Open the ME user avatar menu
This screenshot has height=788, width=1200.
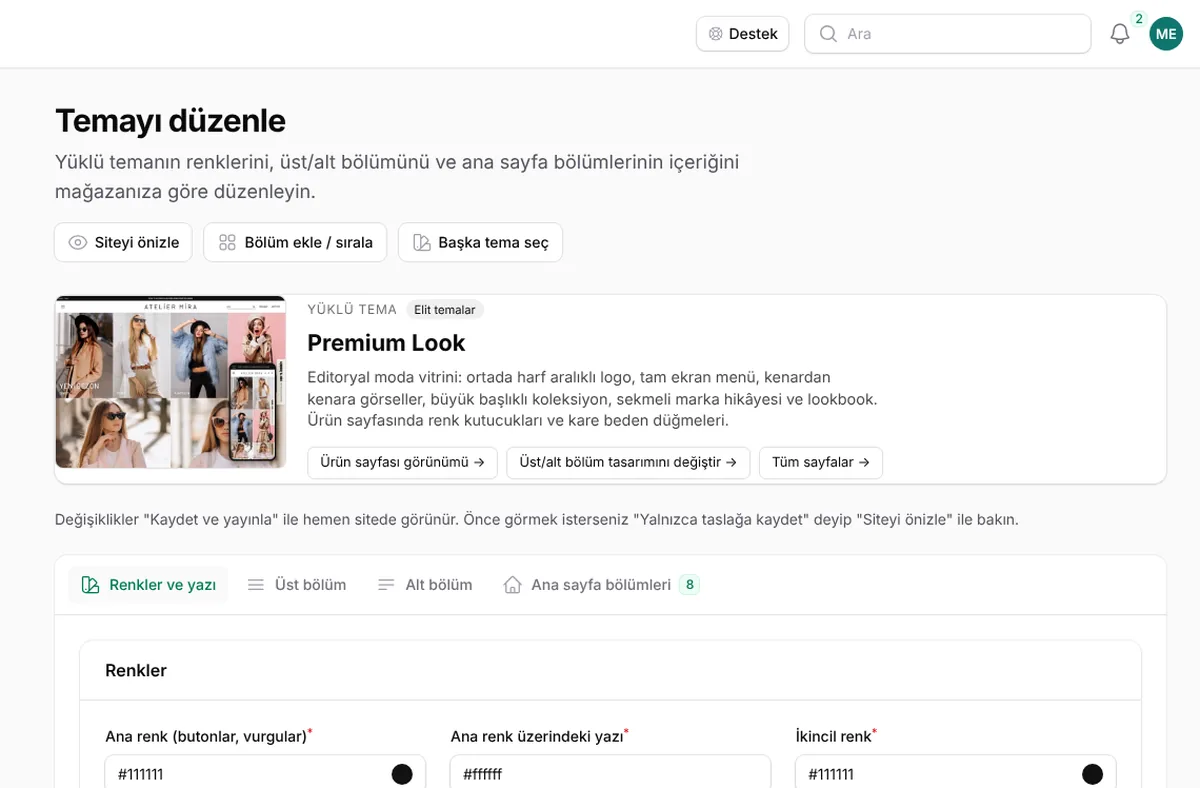tap(1166, 34)
